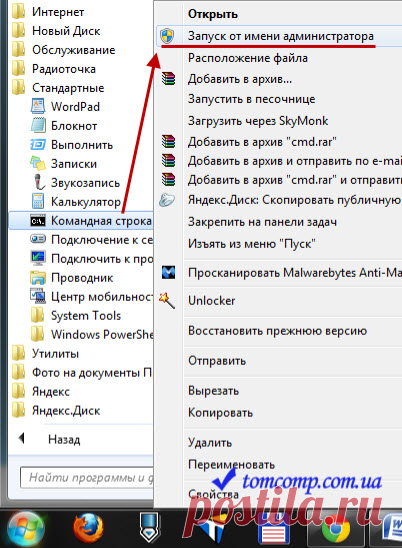Launch Записки sticky notes
This screenshot has height=548, width=402.
tap(64, 164)
